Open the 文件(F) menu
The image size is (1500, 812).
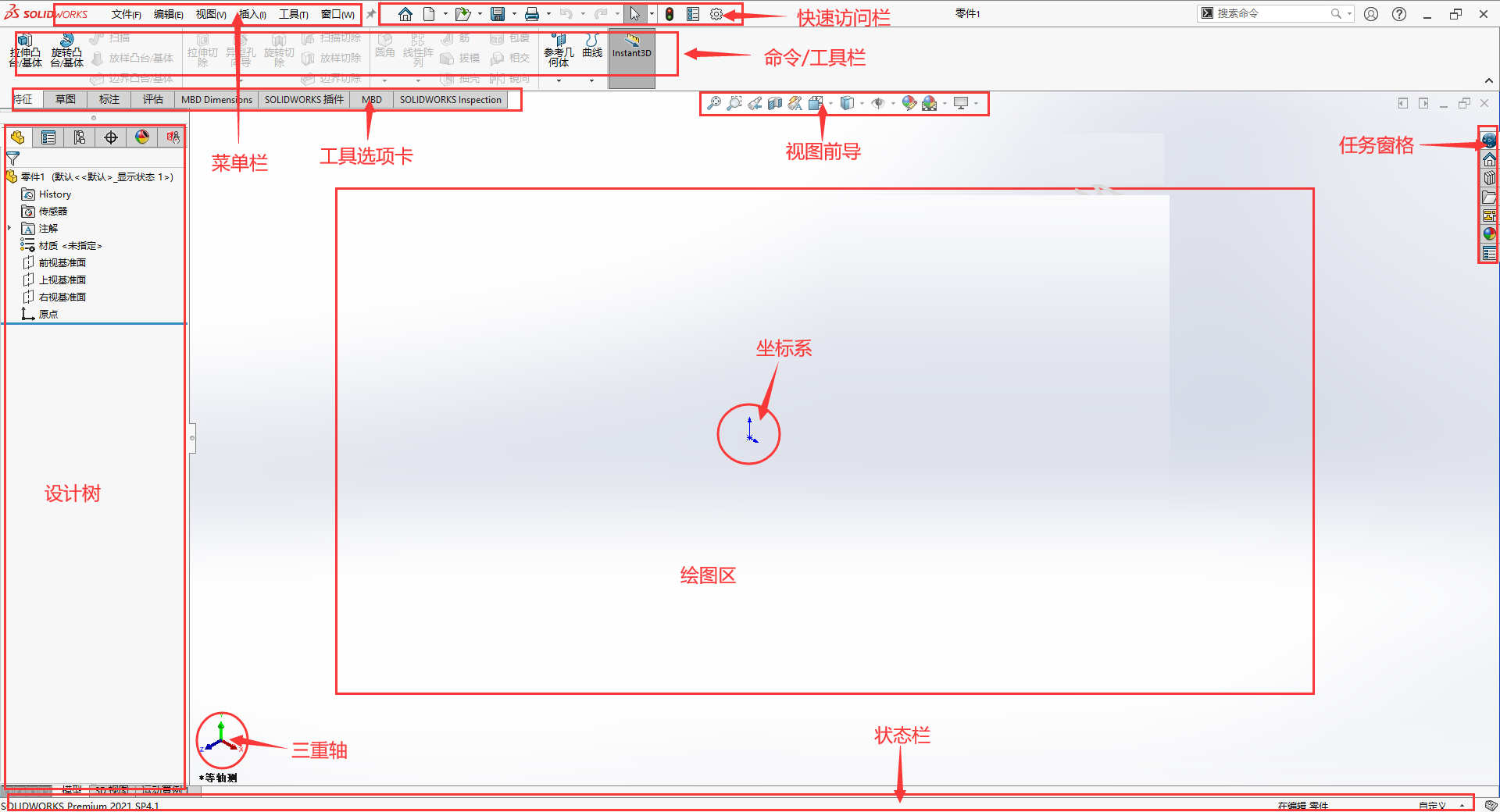coord(126,14)
